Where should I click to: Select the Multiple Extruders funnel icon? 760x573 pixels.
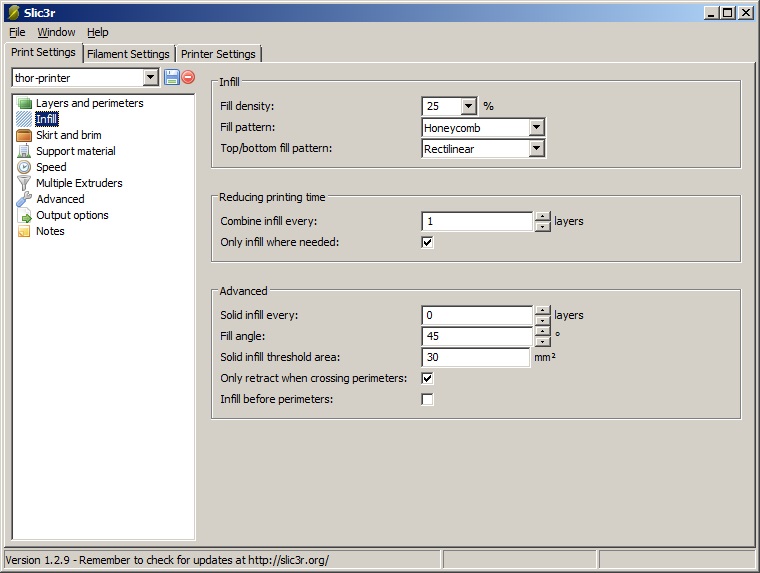(24, 183)
